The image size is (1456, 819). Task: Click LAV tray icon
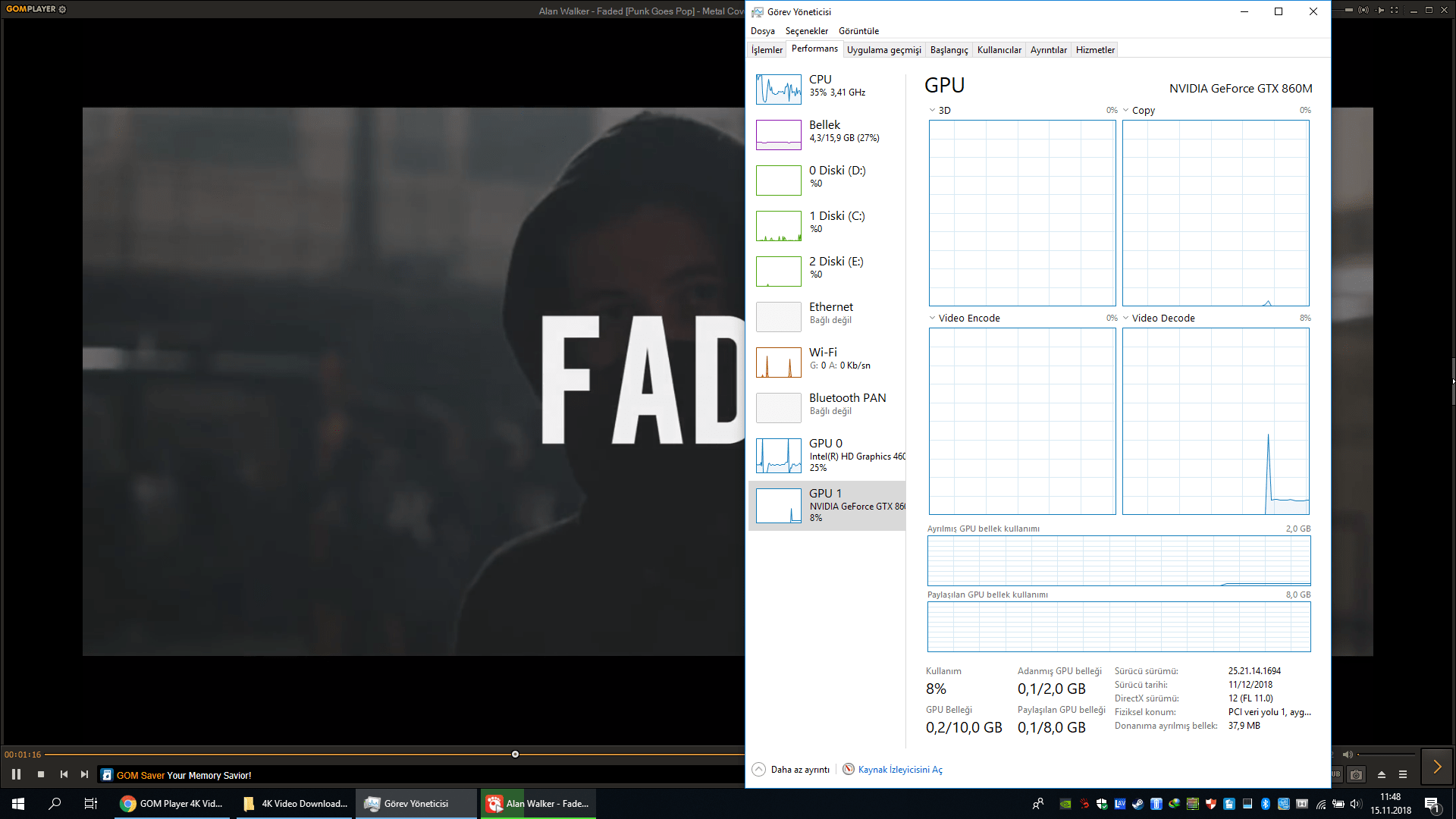click(x=1120, y=804)
